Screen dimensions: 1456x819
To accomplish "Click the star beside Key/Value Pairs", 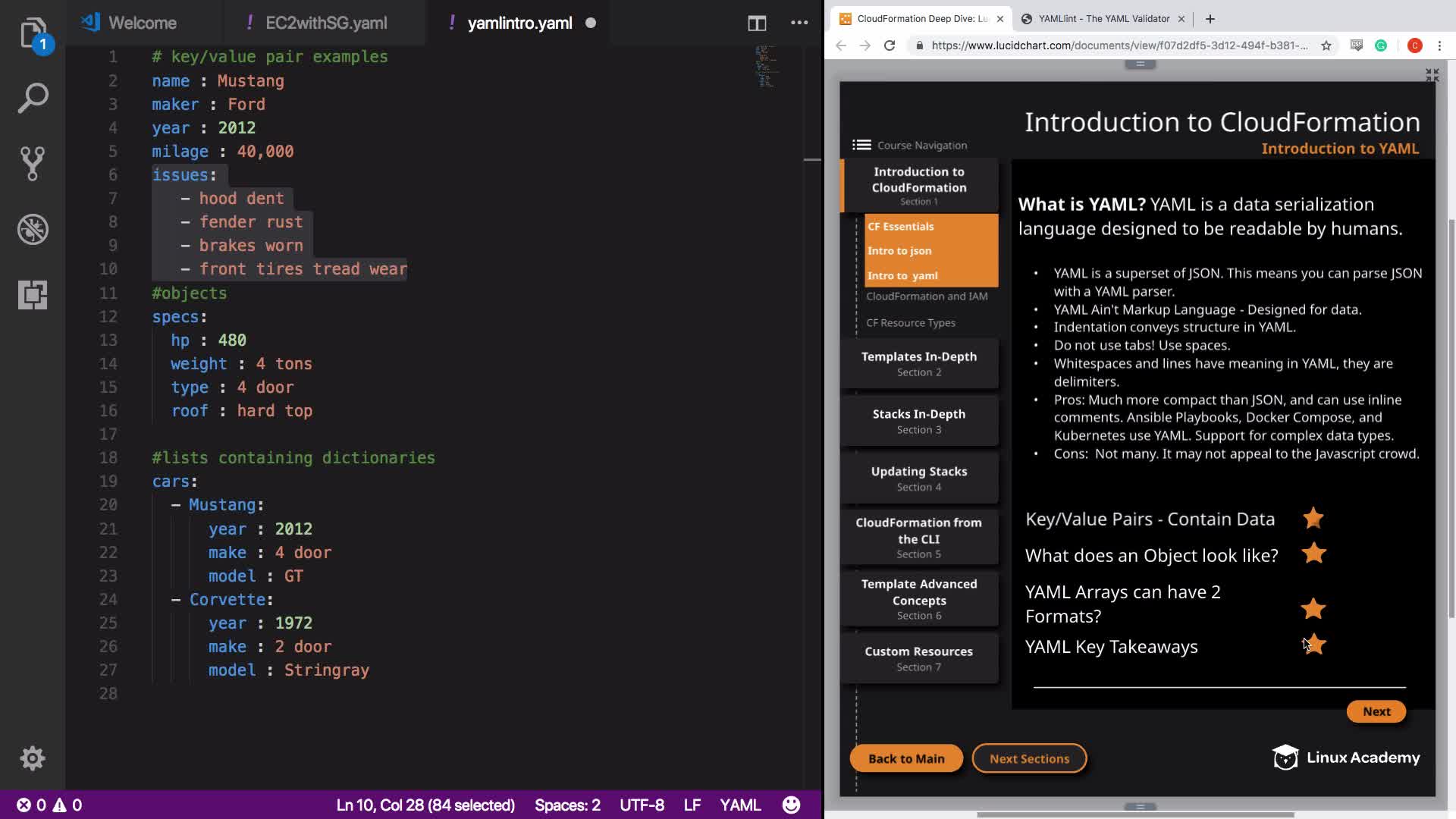I will [x=1313, y=519].
